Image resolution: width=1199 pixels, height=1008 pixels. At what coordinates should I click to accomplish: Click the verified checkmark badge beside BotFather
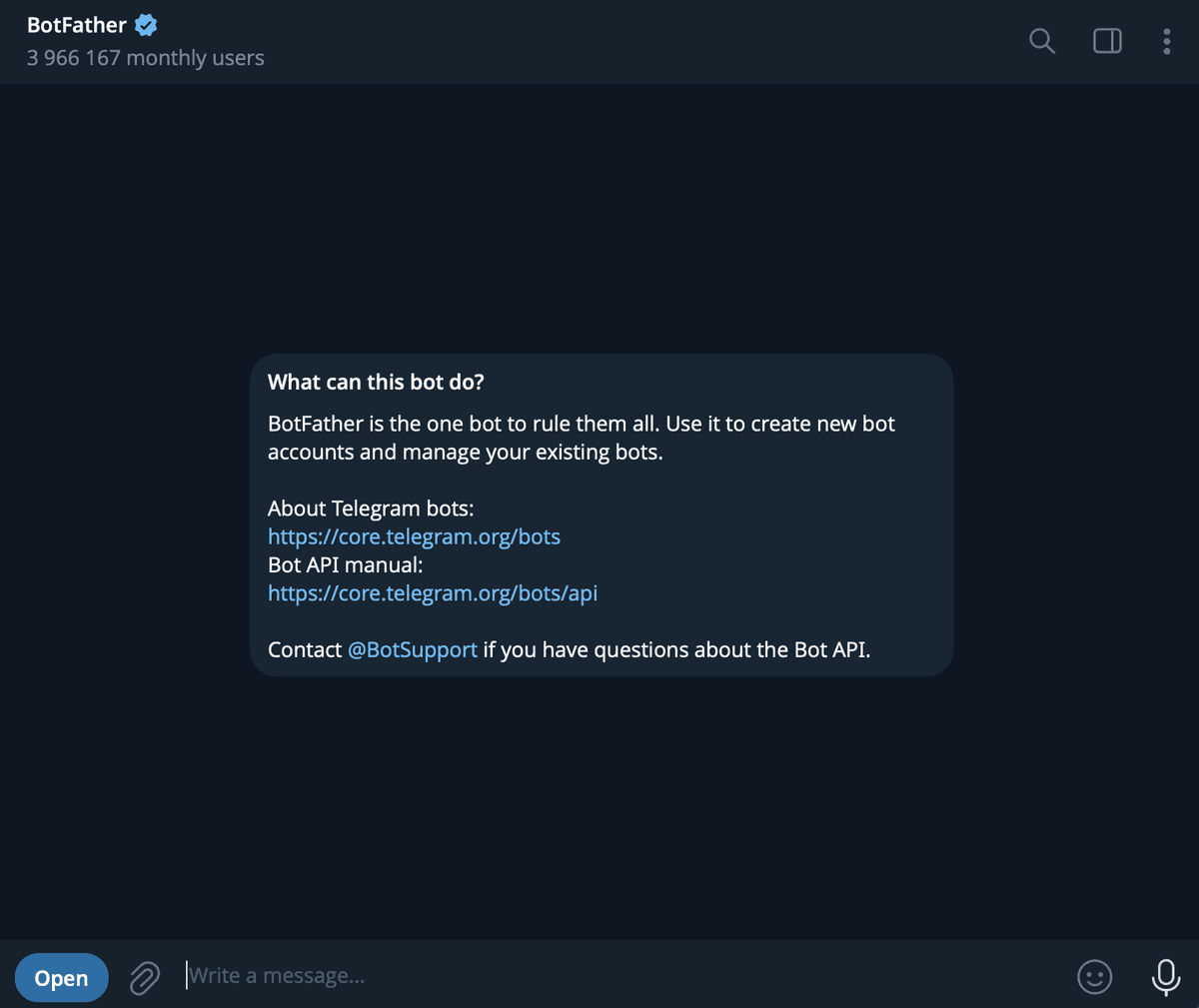144,24
